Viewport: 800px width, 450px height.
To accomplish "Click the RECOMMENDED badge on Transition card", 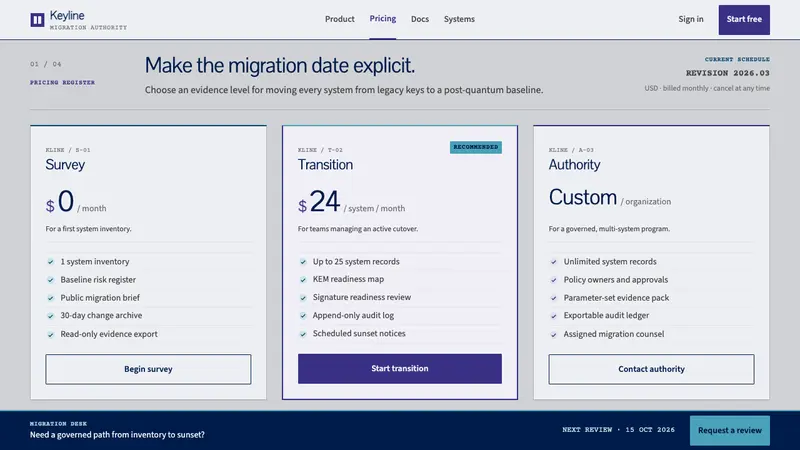I will click(x=476, y=147).
